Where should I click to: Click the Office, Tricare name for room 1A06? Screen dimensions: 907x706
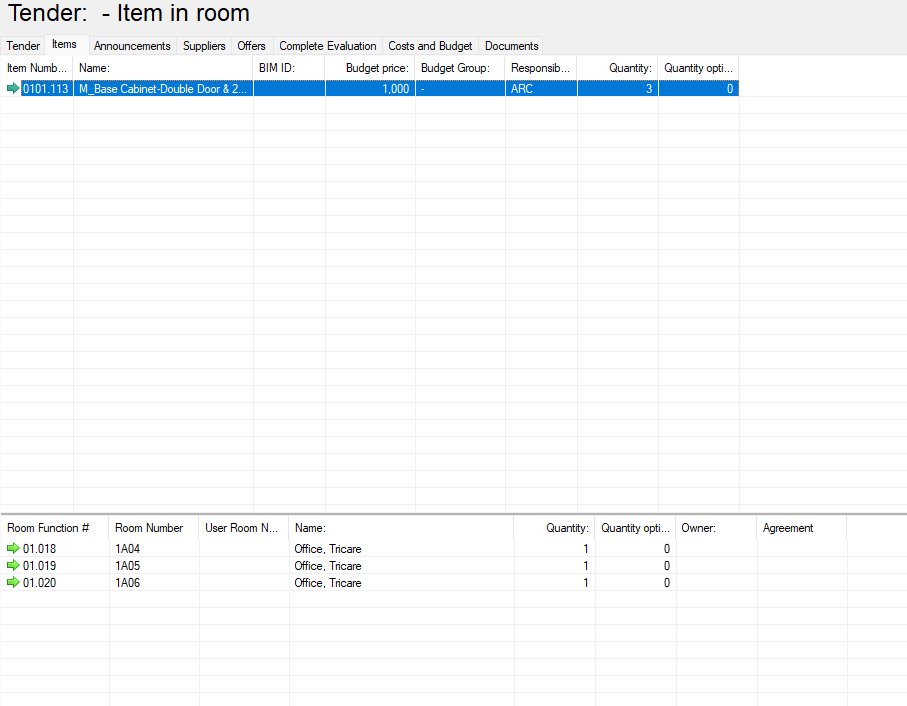[327, 583]
